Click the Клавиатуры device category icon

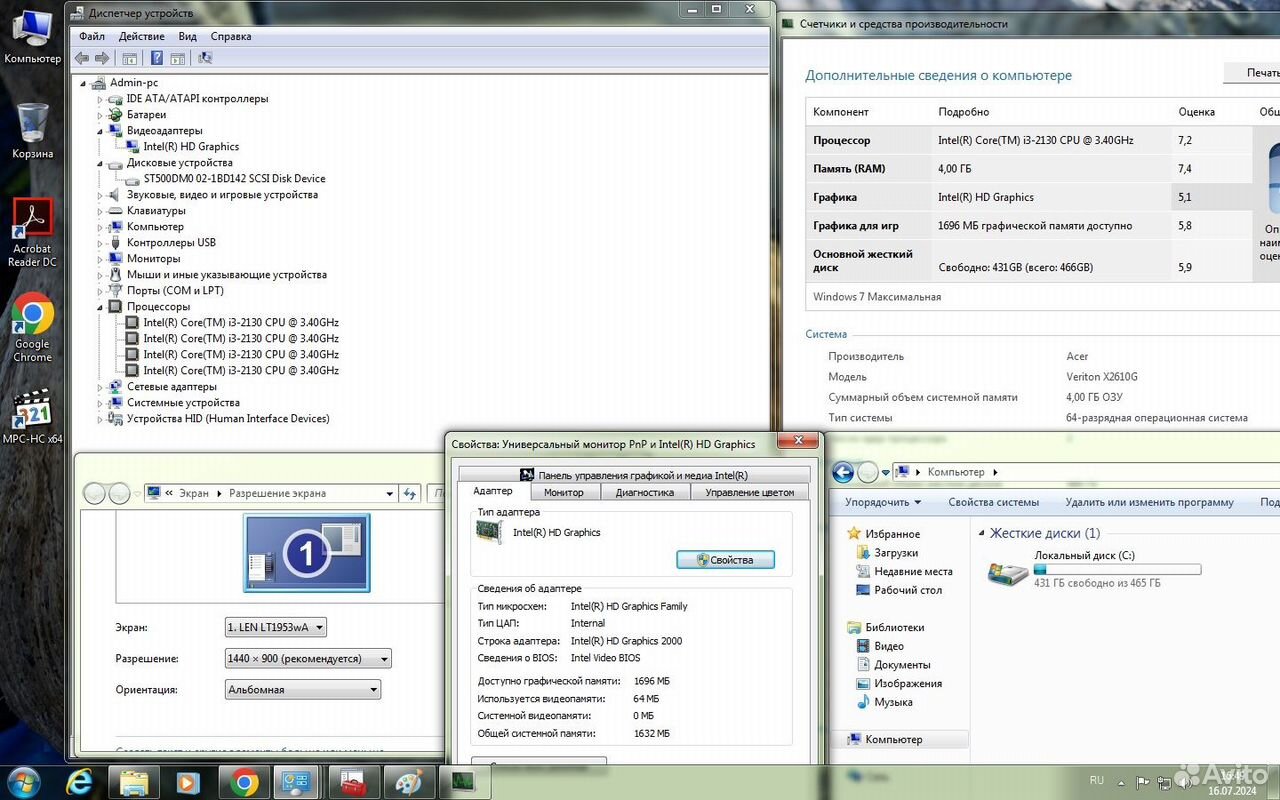(116, 211)
